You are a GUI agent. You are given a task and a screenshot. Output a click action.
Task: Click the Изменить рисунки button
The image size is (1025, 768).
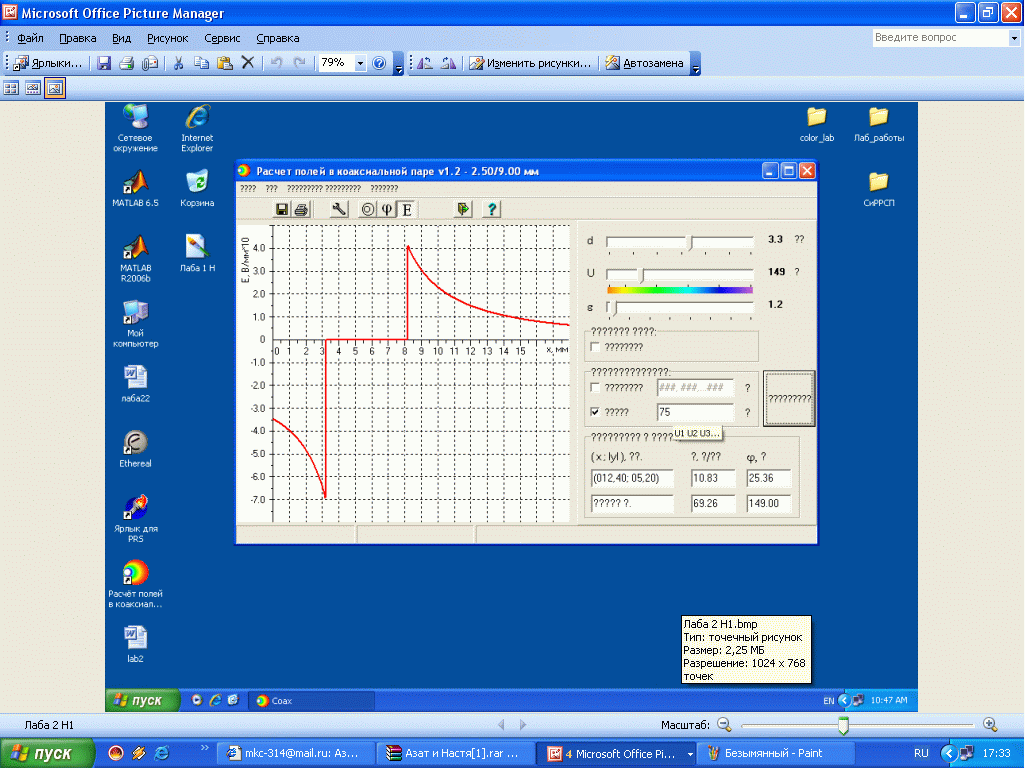click(x=530, y=63)
